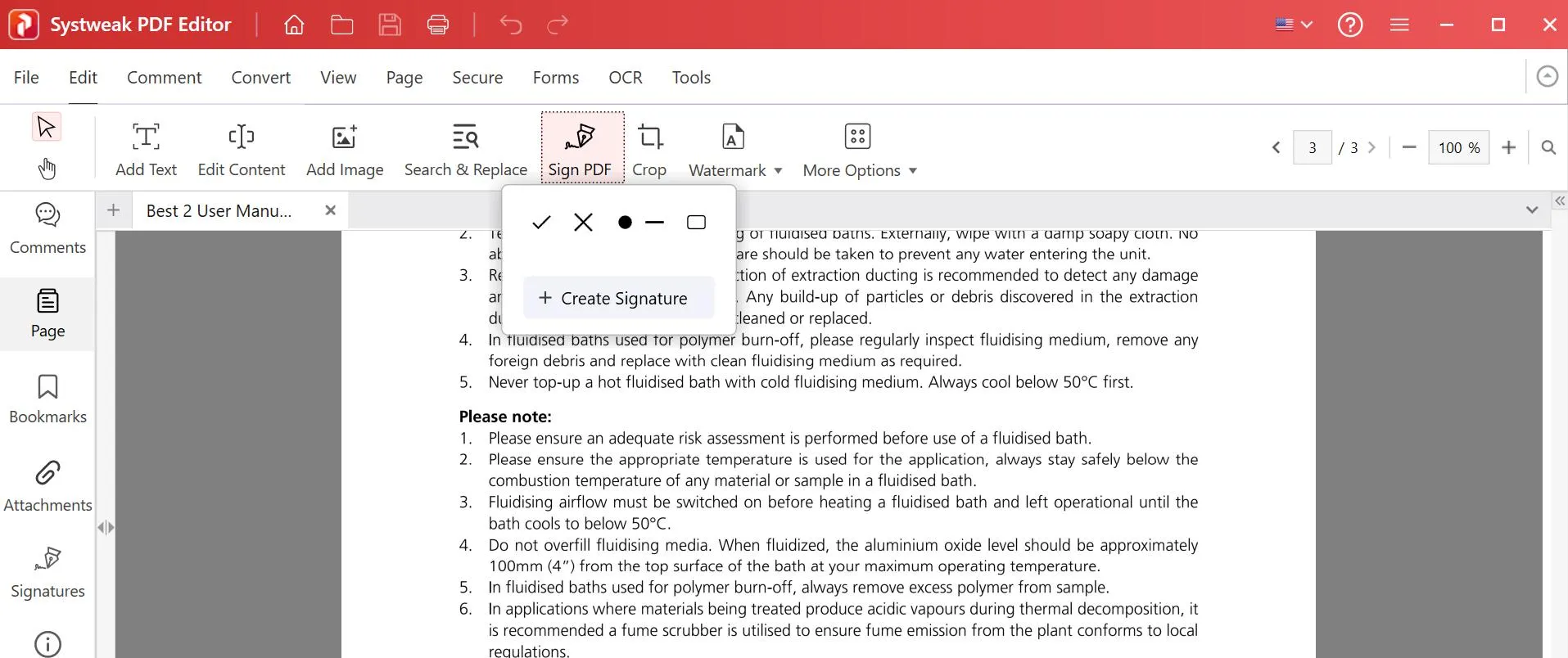Image resolution: width=1568 pixels, height=658 pixels.
Task: Click the Save disk icon
Action: (x=390, y=25)
